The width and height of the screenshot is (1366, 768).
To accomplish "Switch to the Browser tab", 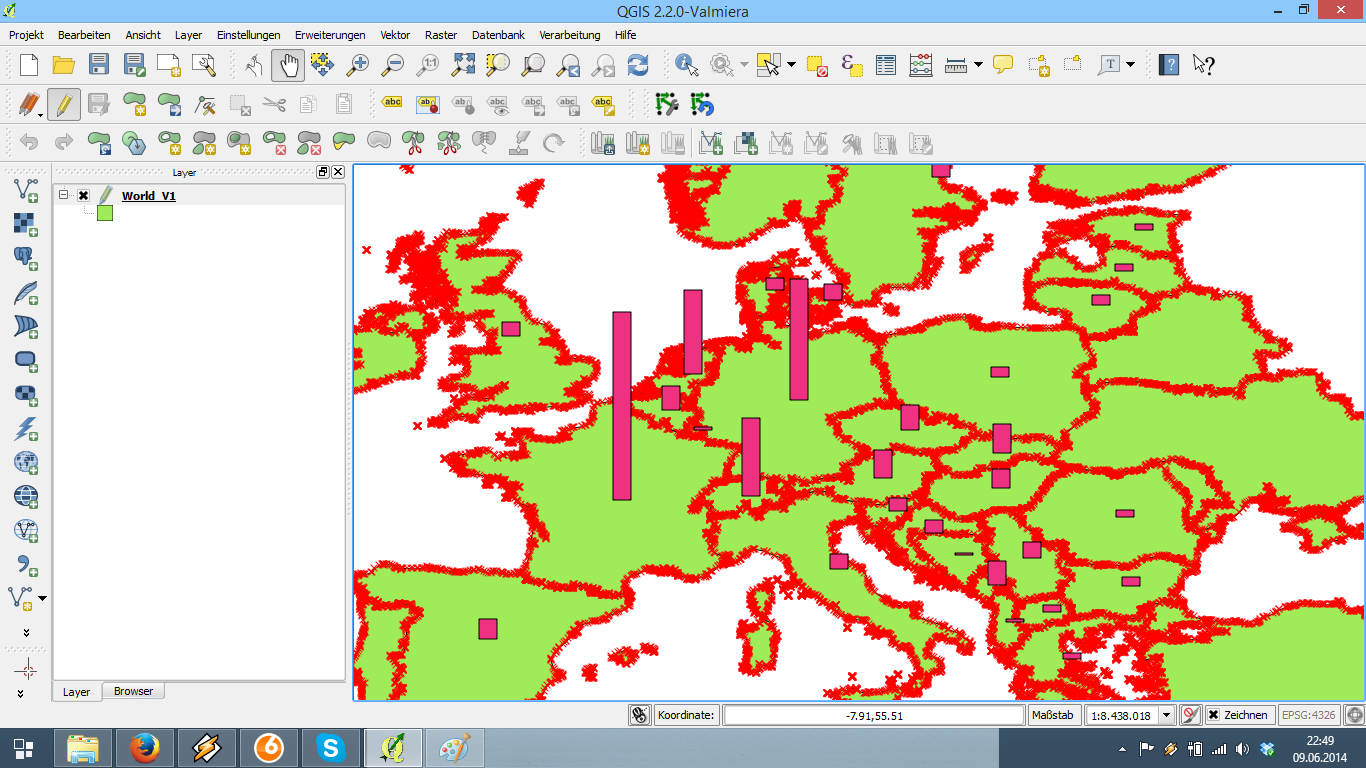I will pyautogui.click(x=133, y=691).
